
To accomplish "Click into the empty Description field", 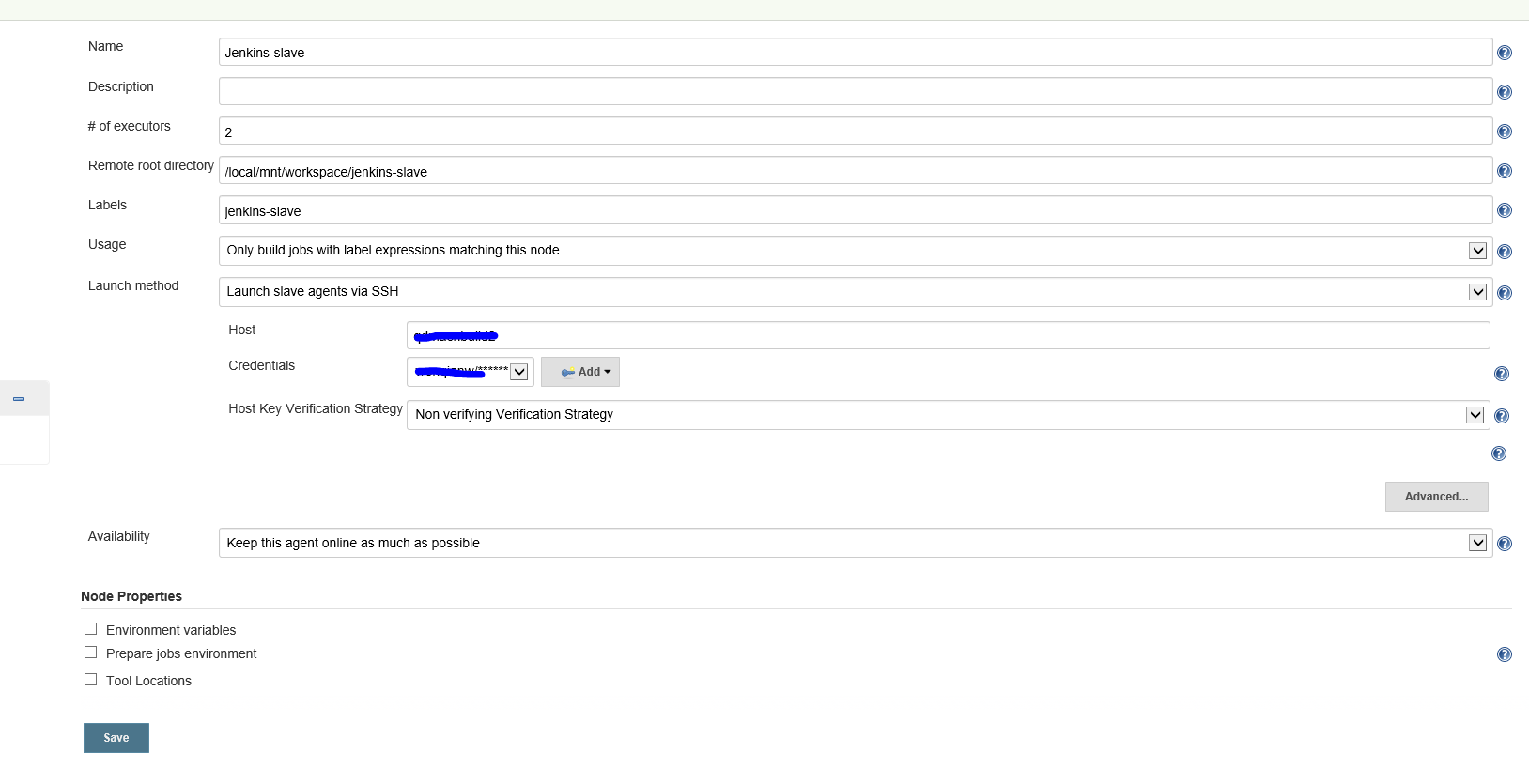I will point(855,91).
